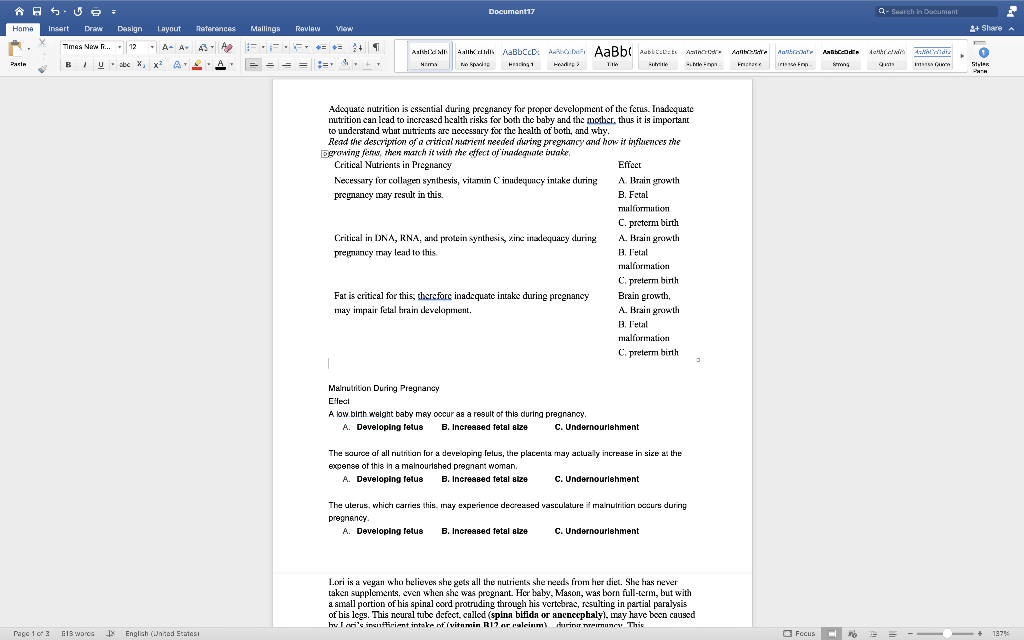Open the font name dropdown
The width and height of the screenshot is (1024, 640).
[120, 47]
